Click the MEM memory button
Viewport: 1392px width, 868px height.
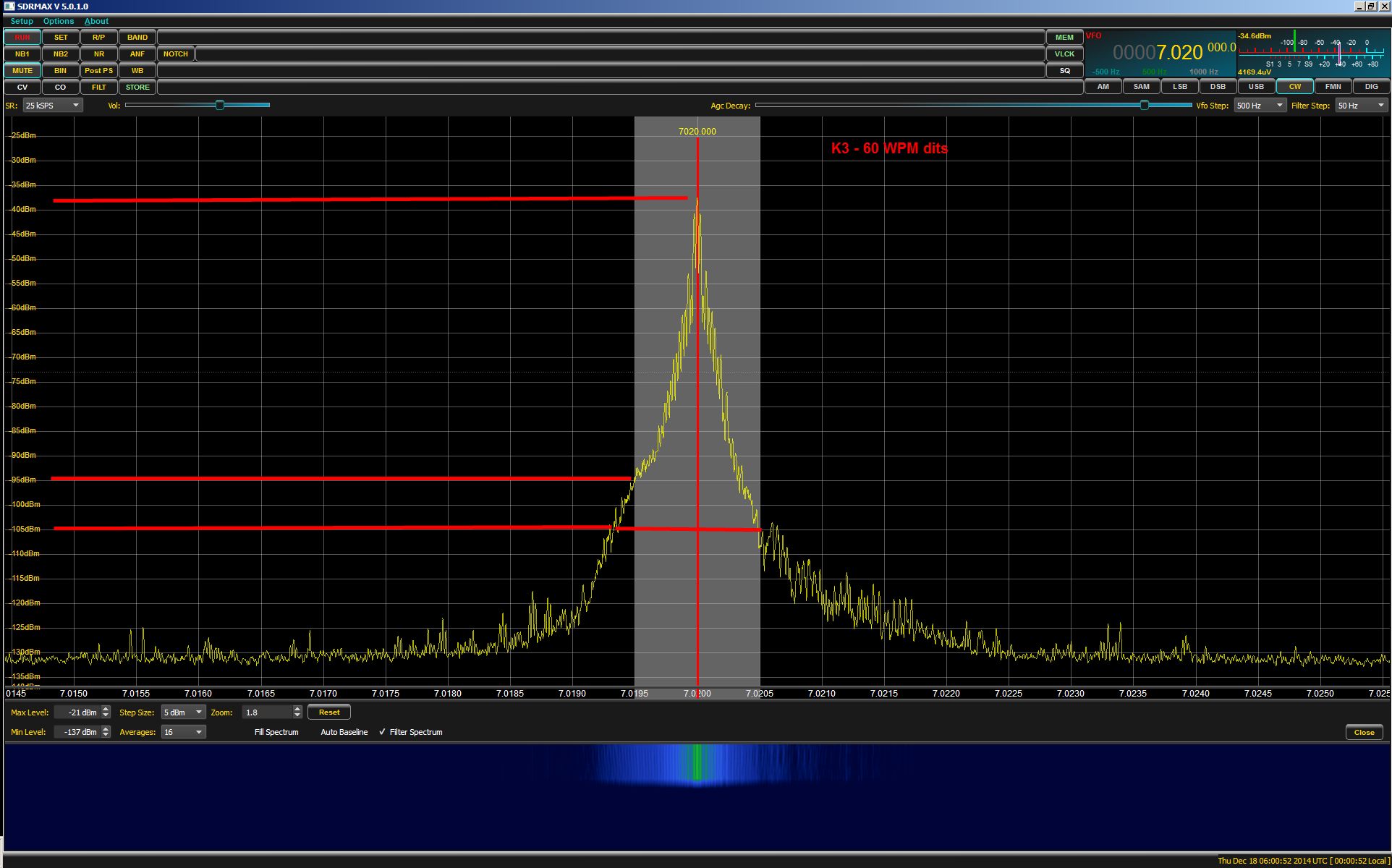1064,38
